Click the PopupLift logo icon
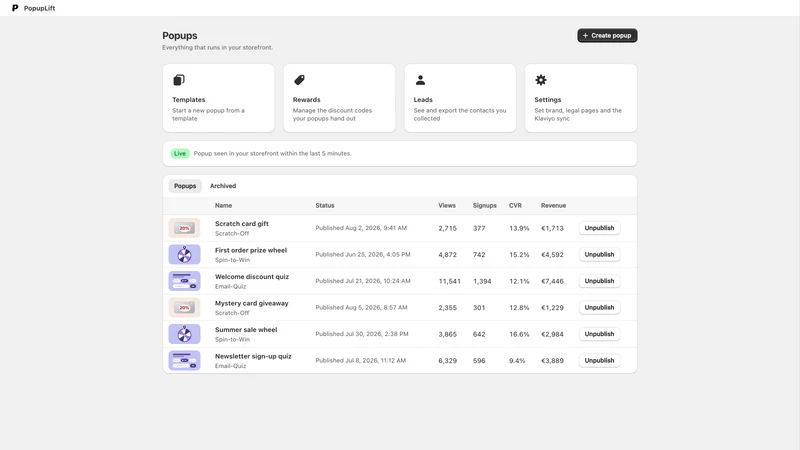 [x=15, y=8]
